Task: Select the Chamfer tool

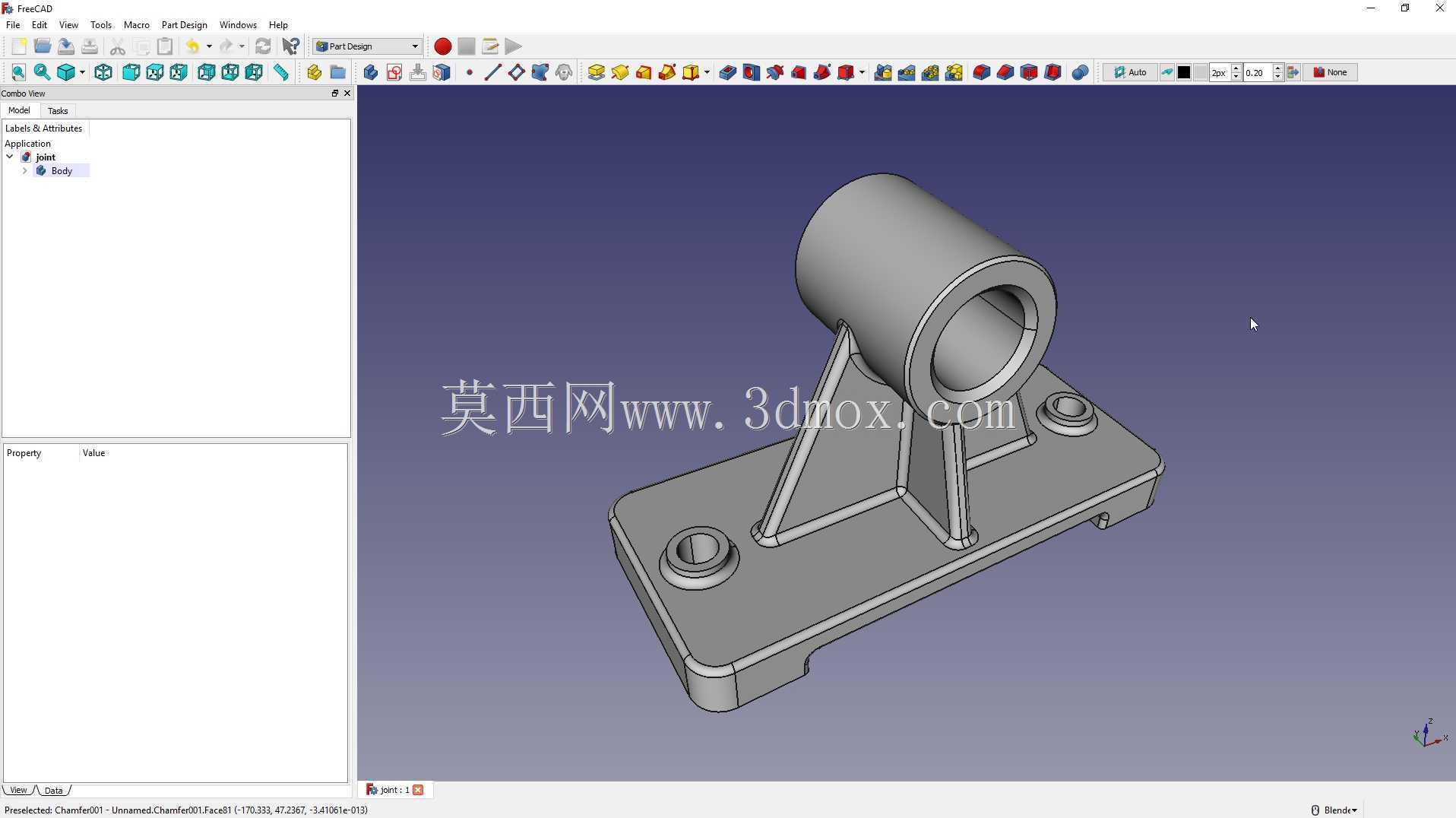Action: coord(1005,72)
